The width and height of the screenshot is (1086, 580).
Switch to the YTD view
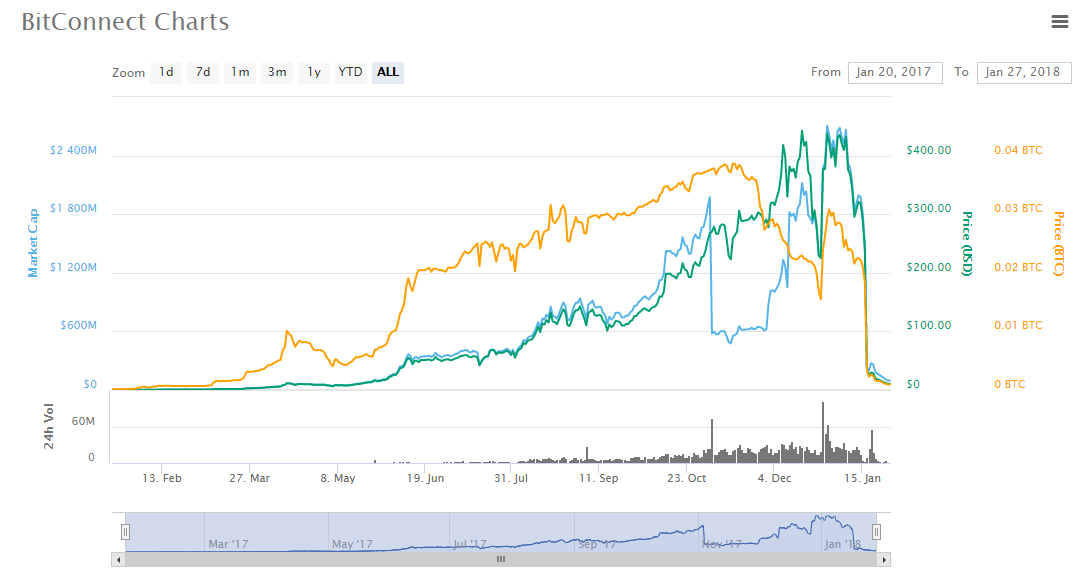(350, 71)
